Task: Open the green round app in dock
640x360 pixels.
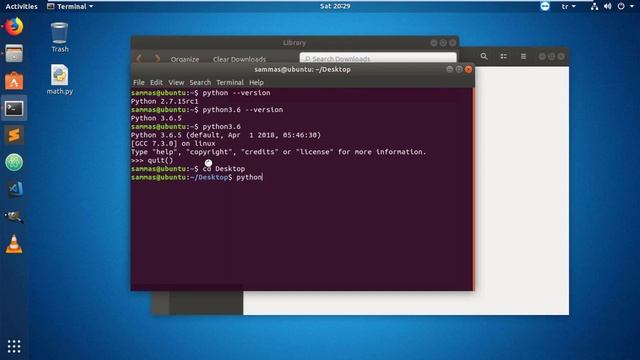Action: (14, 162)
